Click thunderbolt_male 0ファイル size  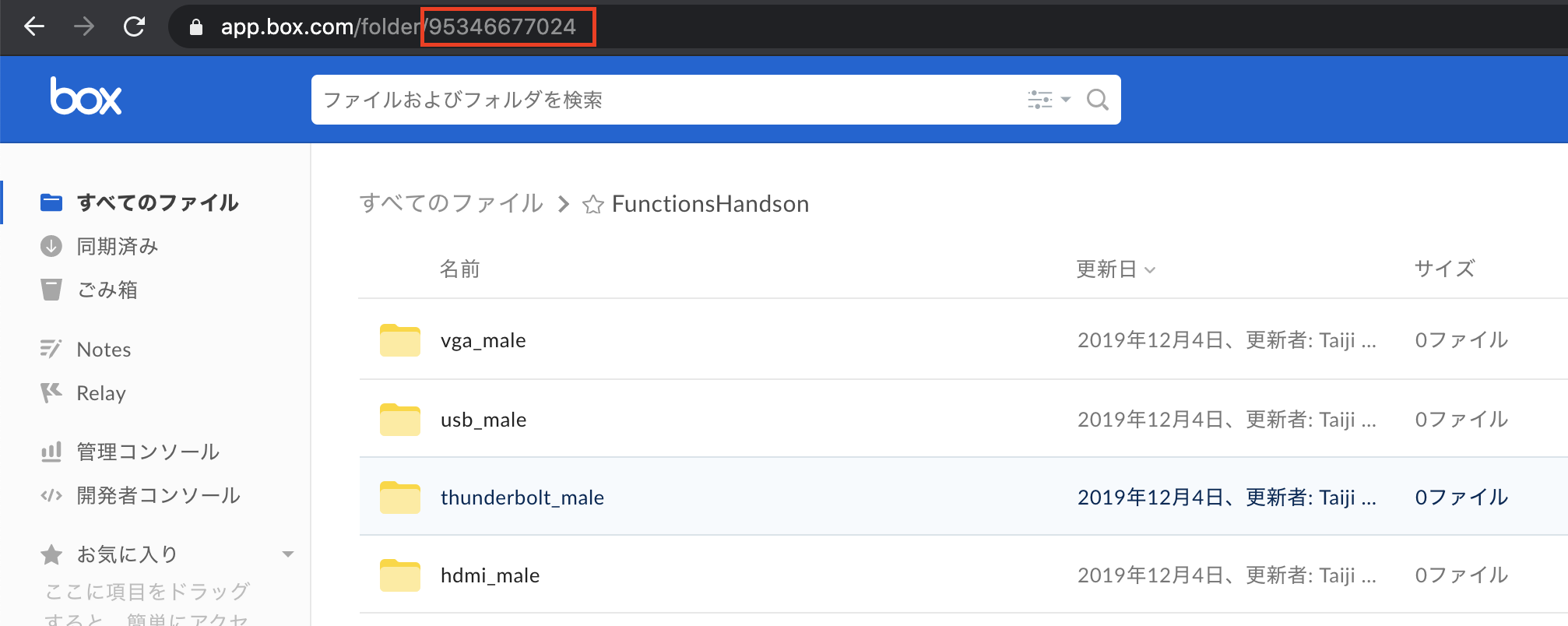click(1461, 498)
